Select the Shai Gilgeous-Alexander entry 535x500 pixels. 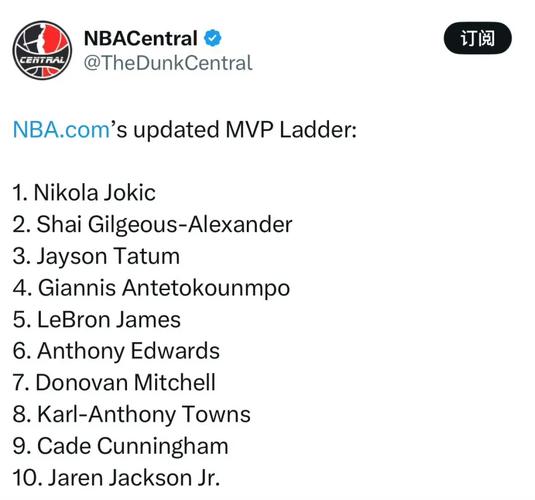tap(153, 225)
